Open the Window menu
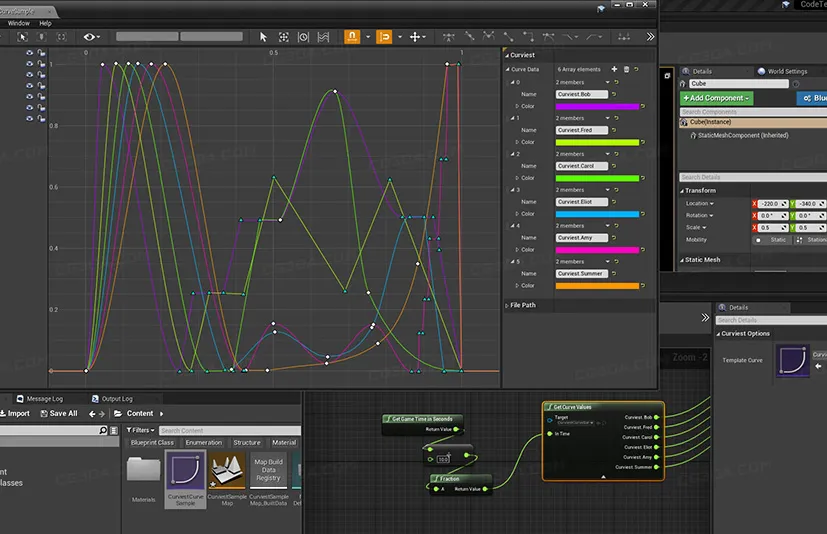 pyautogui.click(x=19, y=23)
